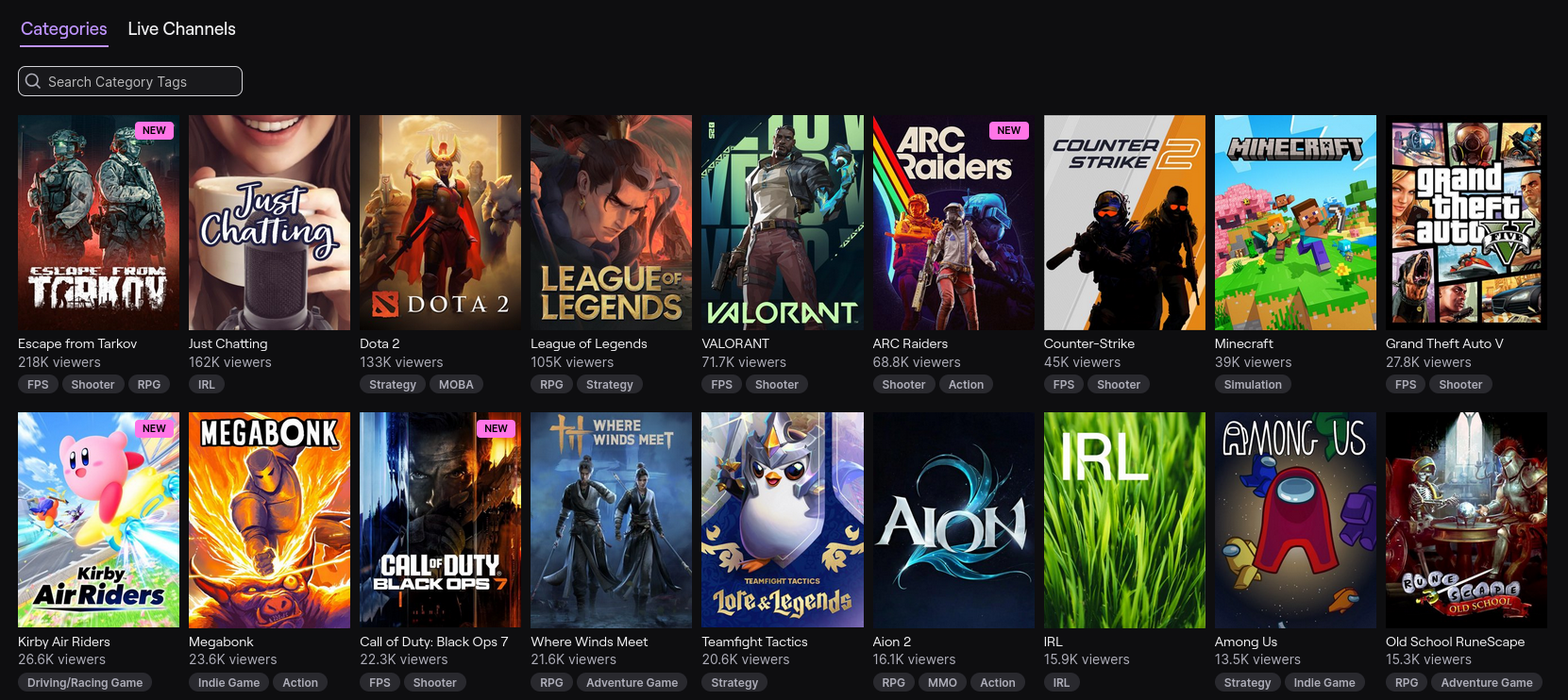1568x700 pixels.
Task: Open the ARC Raiders title link
Action: point(910,343)
